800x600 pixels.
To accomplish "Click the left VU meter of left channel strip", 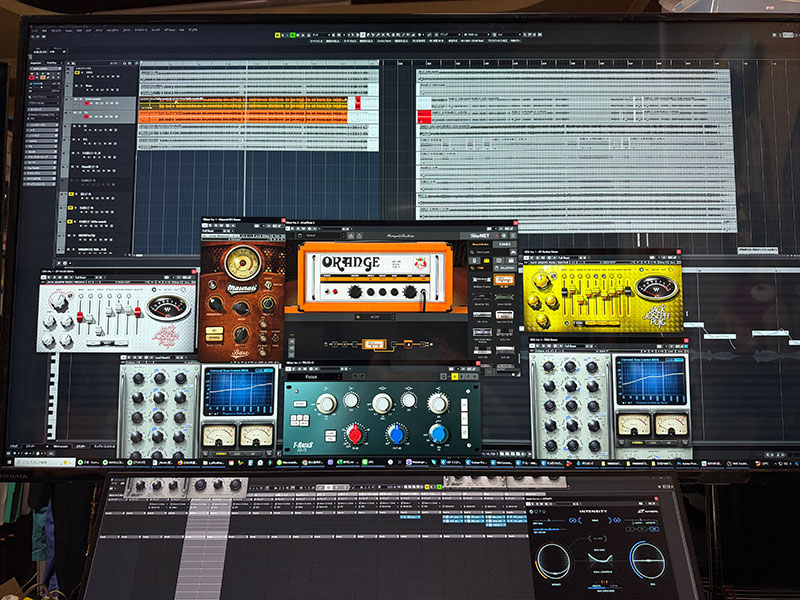I will point(219,435).
